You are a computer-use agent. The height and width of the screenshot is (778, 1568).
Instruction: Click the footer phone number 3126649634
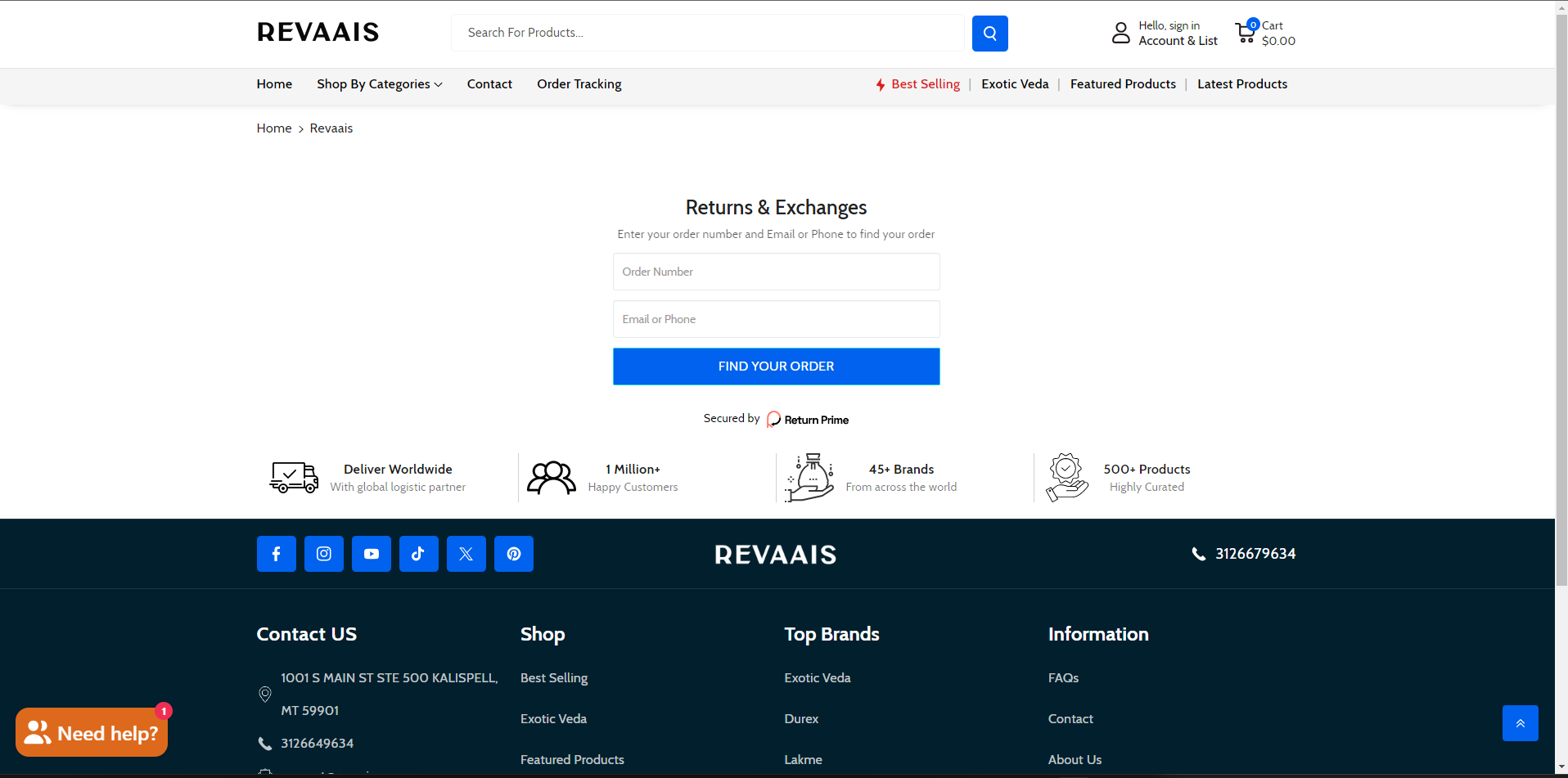tap(318, 744)
